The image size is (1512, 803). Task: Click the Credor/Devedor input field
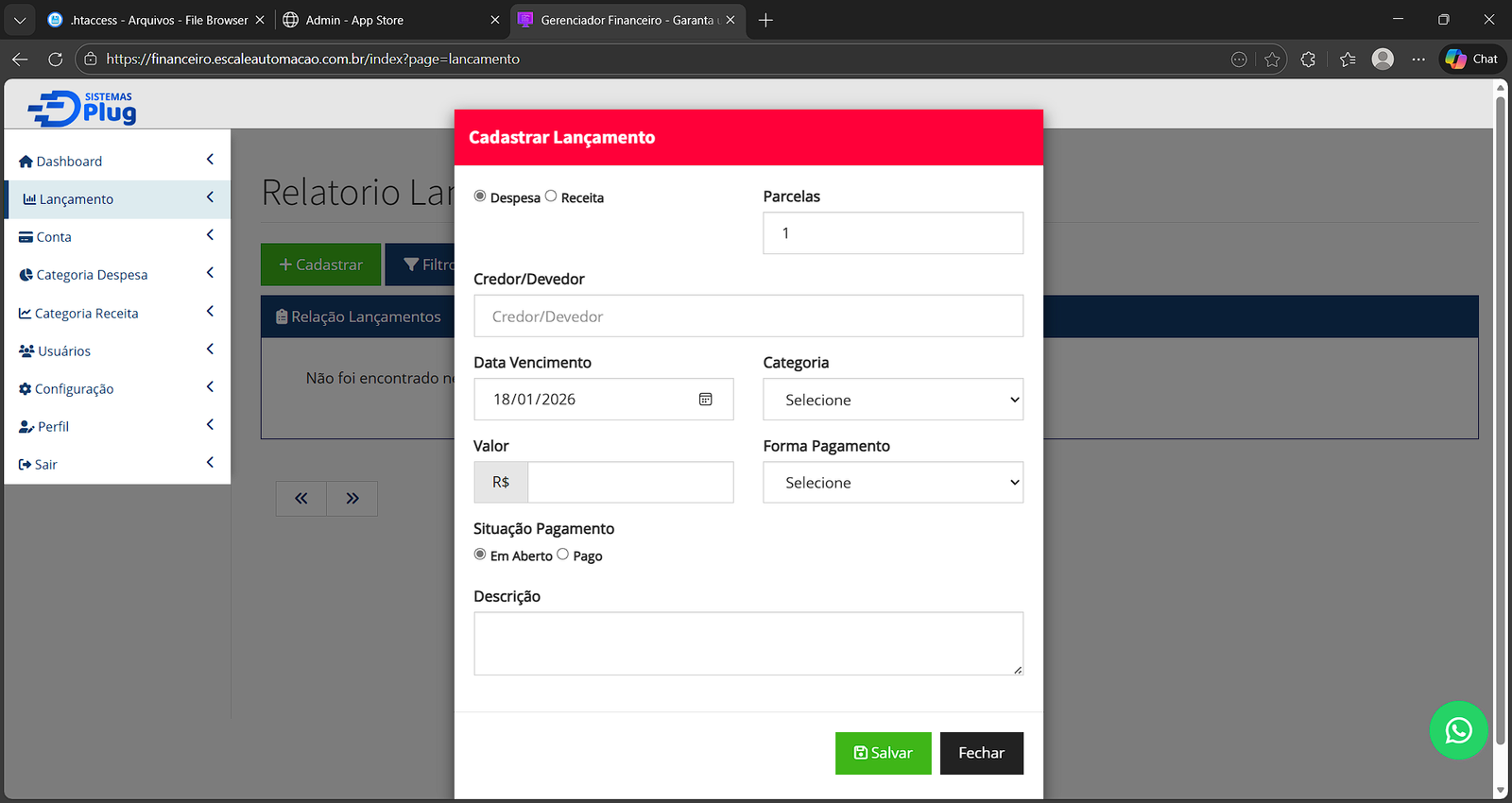(x=747, y=316)
